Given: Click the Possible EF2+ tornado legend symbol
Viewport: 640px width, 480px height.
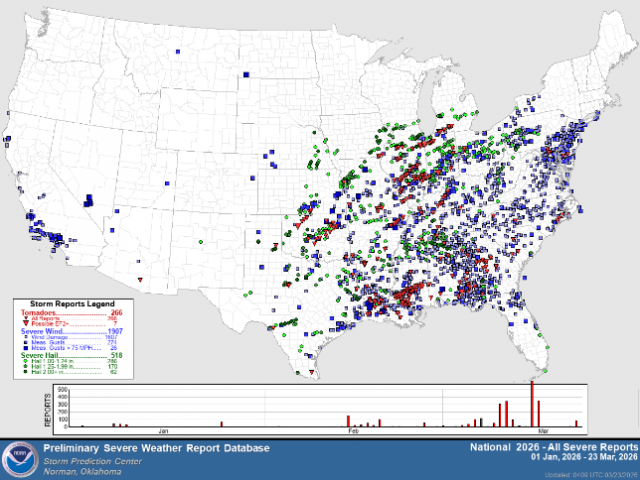Looking at the screenshot, I should (x=24, y=324).
